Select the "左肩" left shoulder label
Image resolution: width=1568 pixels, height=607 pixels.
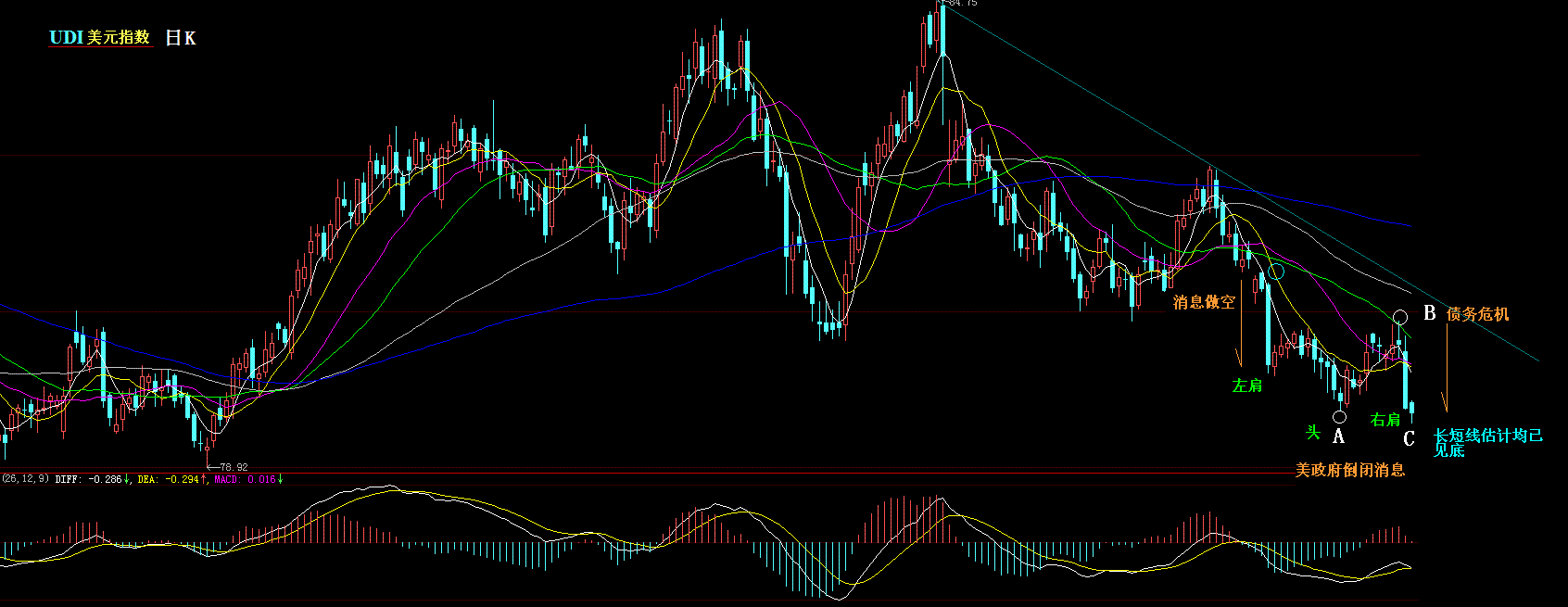(1247, 386)
